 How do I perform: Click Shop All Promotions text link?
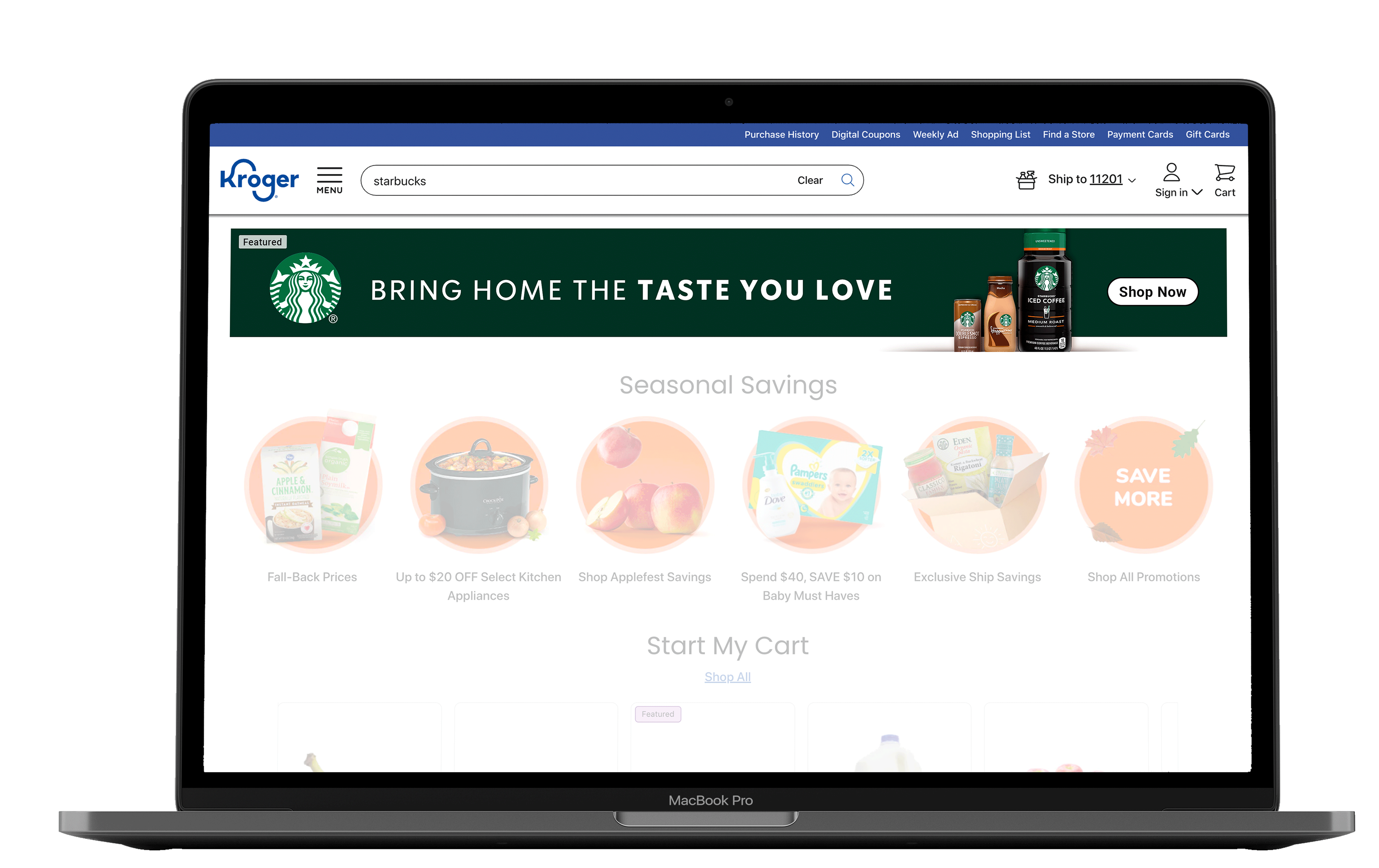[x=1144, y=577]
